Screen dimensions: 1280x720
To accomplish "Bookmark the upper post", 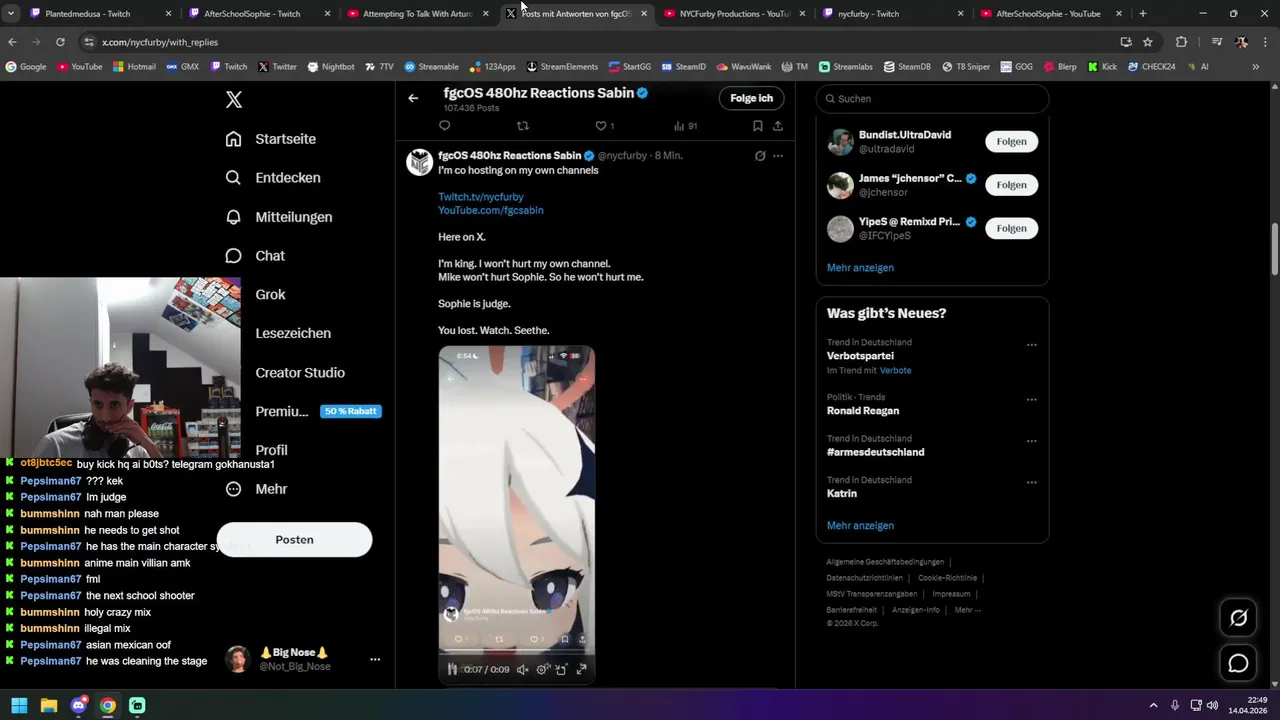I will click(x=757, y=126).
